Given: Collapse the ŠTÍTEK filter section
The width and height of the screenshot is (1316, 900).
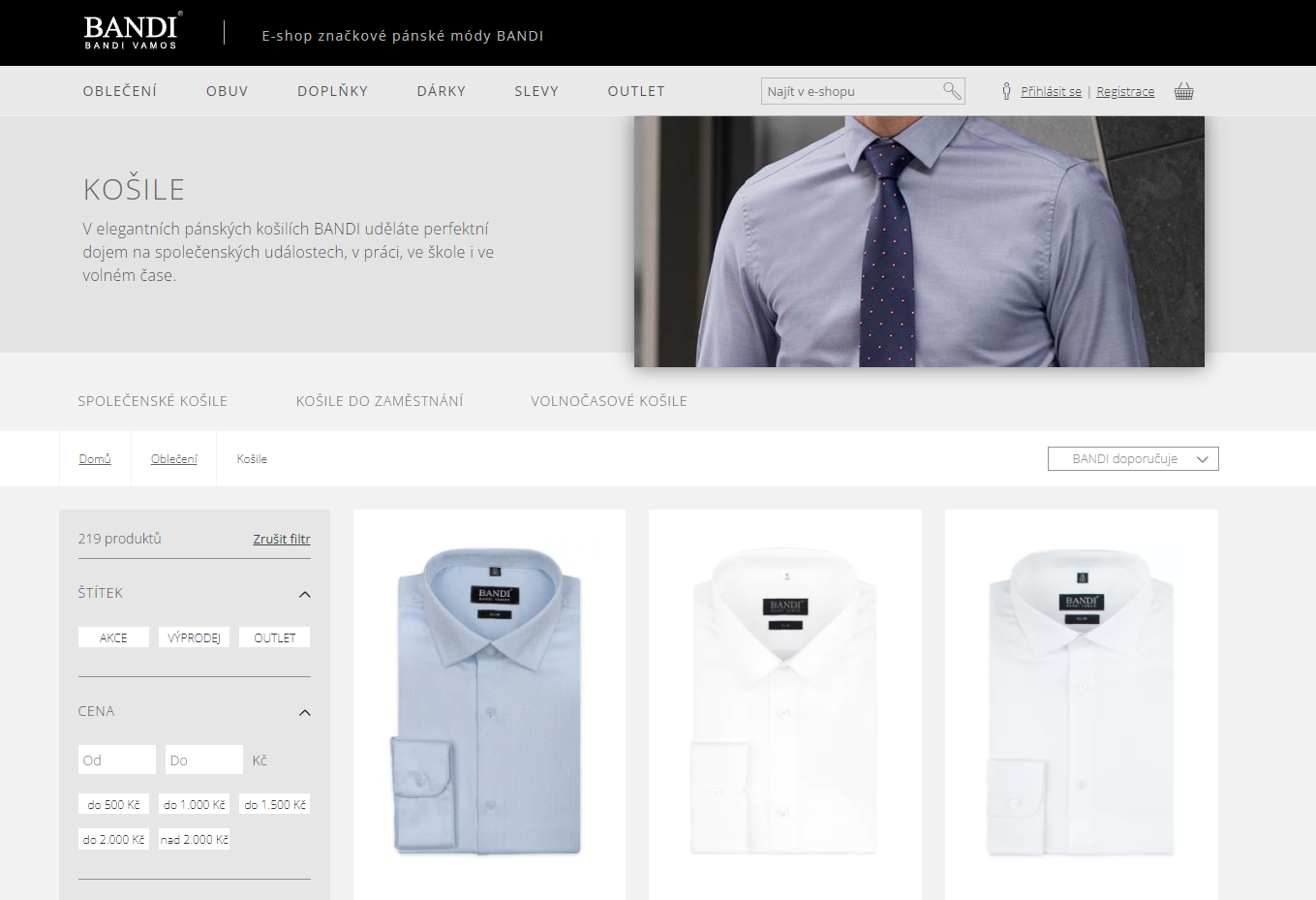Looking at the screenshot, I should [305, 594].
